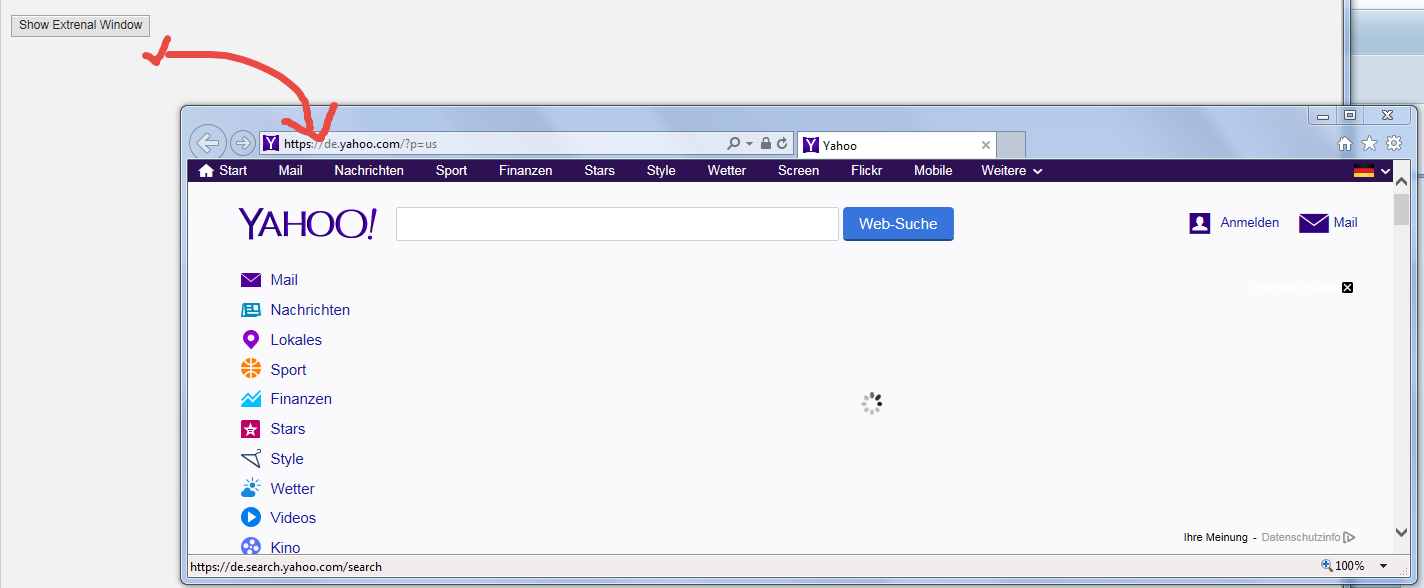This screenshot has height=588, width=1424.
Task: Click the sidebar Videos play icon
Action: (x=251, y=518)
